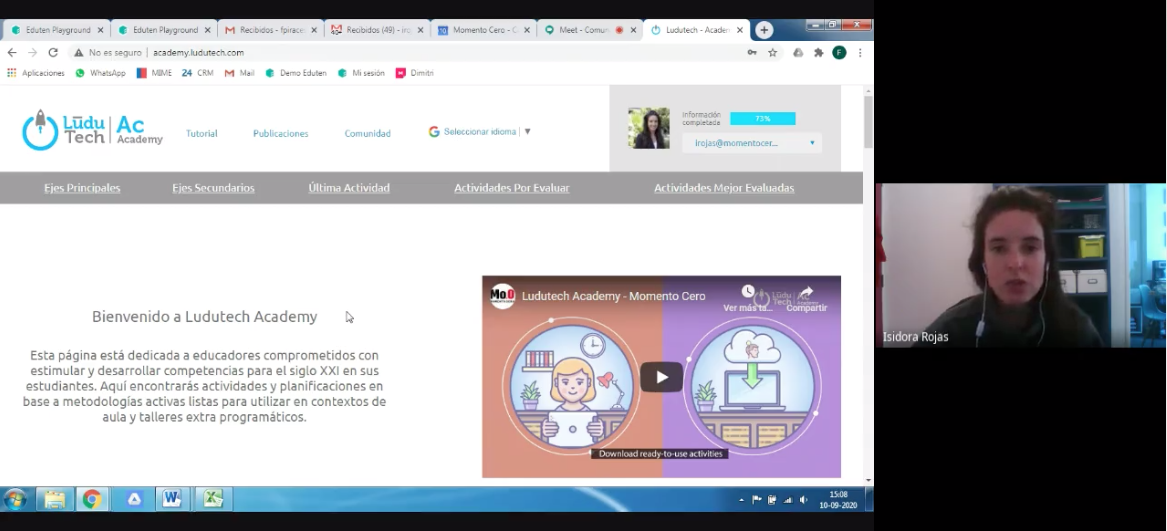Image resolution: width=1167 pixels, height=531 pixels.
Task: Show hidden system tray icons arrow
Action: pyautogui.click(x=741, y=499)
